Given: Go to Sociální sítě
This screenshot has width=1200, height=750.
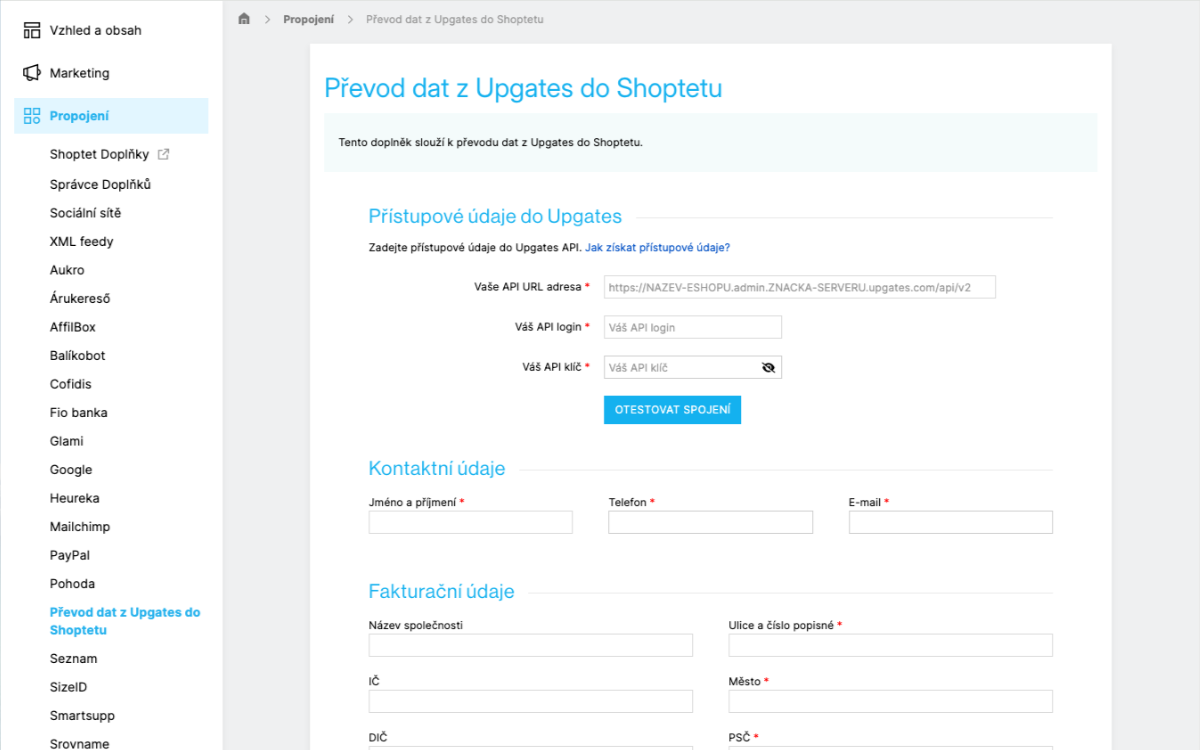Looking at the screenshot, I should pos(85,213).
